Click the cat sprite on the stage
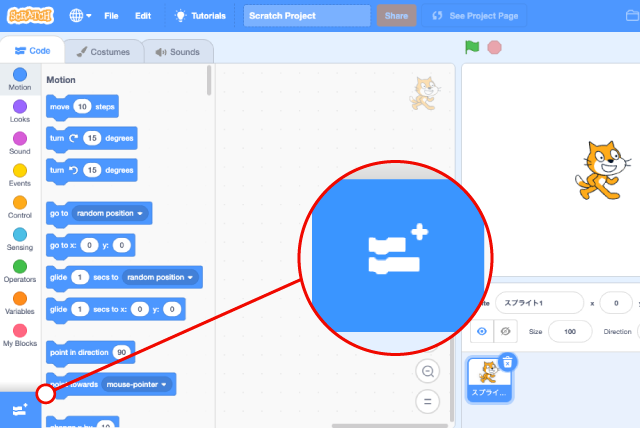640x430 pixels. click(x=602, y=171)
